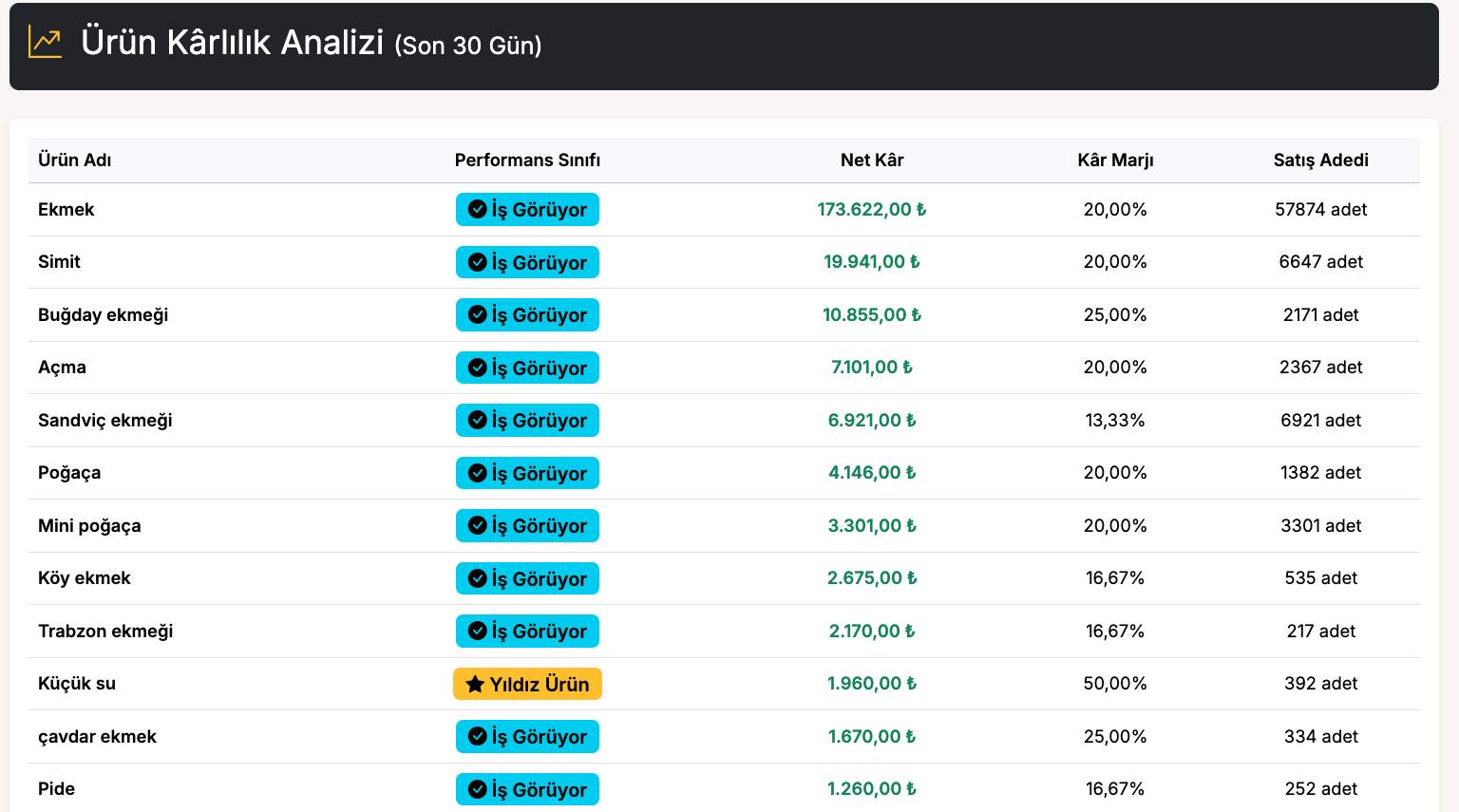Select the Mini poğaça product name
Image resolution: width=1459 pixels, height=812 pixels.
tap(89, 525)
